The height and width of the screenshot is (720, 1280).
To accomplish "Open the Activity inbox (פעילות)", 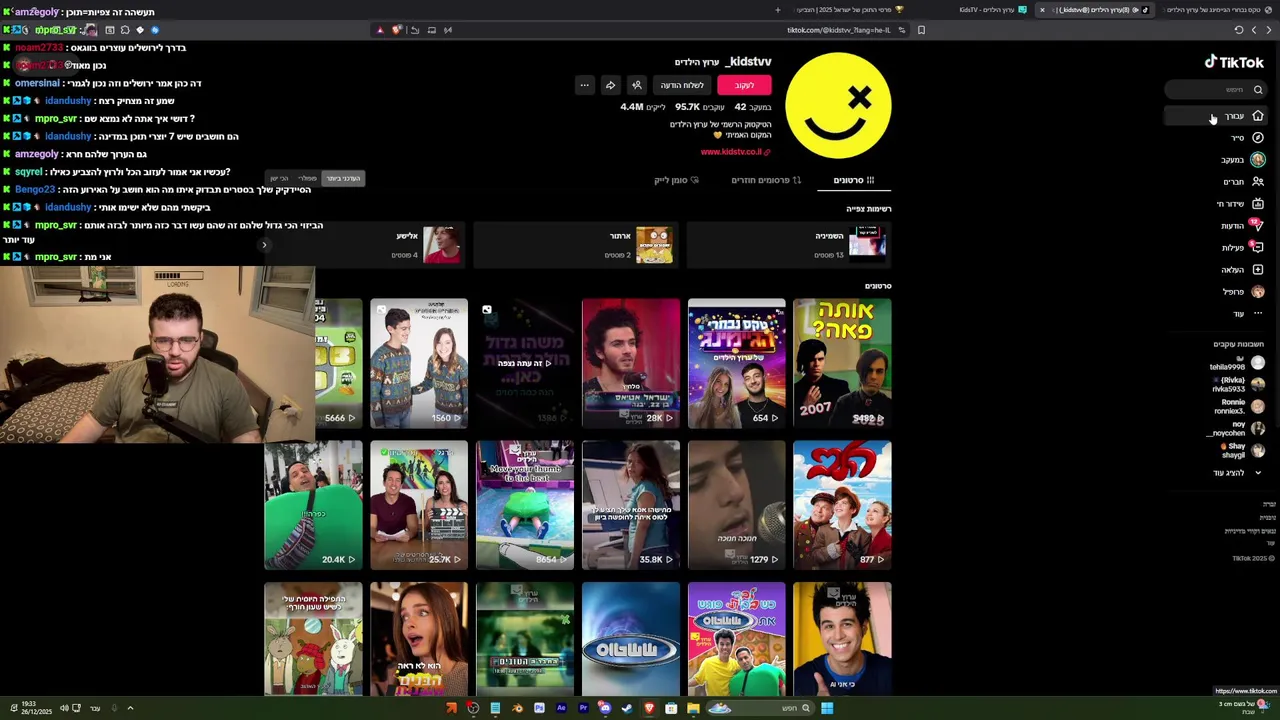I will (1242, 248).
